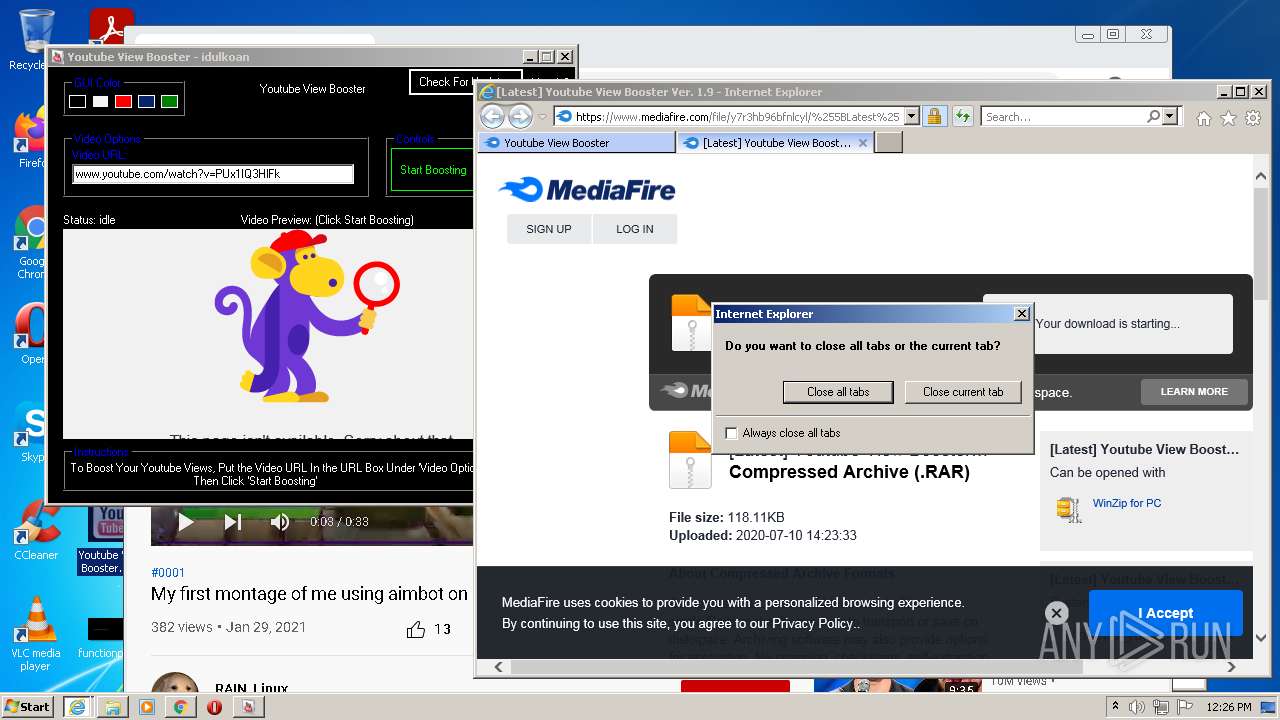Skip to next video button

[232, 522]
